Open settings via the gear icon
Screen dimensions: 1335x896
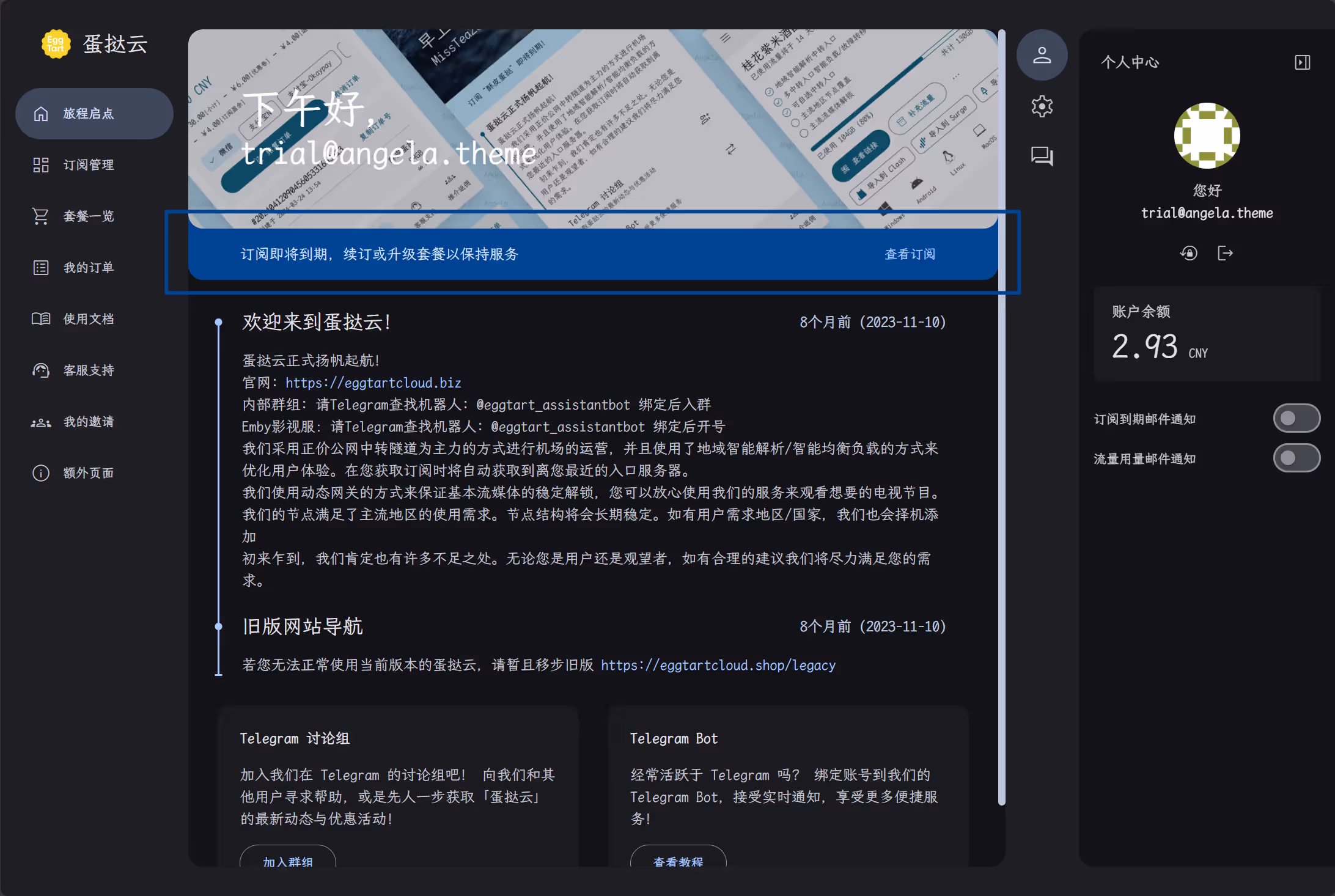(x=1042, y=106)
